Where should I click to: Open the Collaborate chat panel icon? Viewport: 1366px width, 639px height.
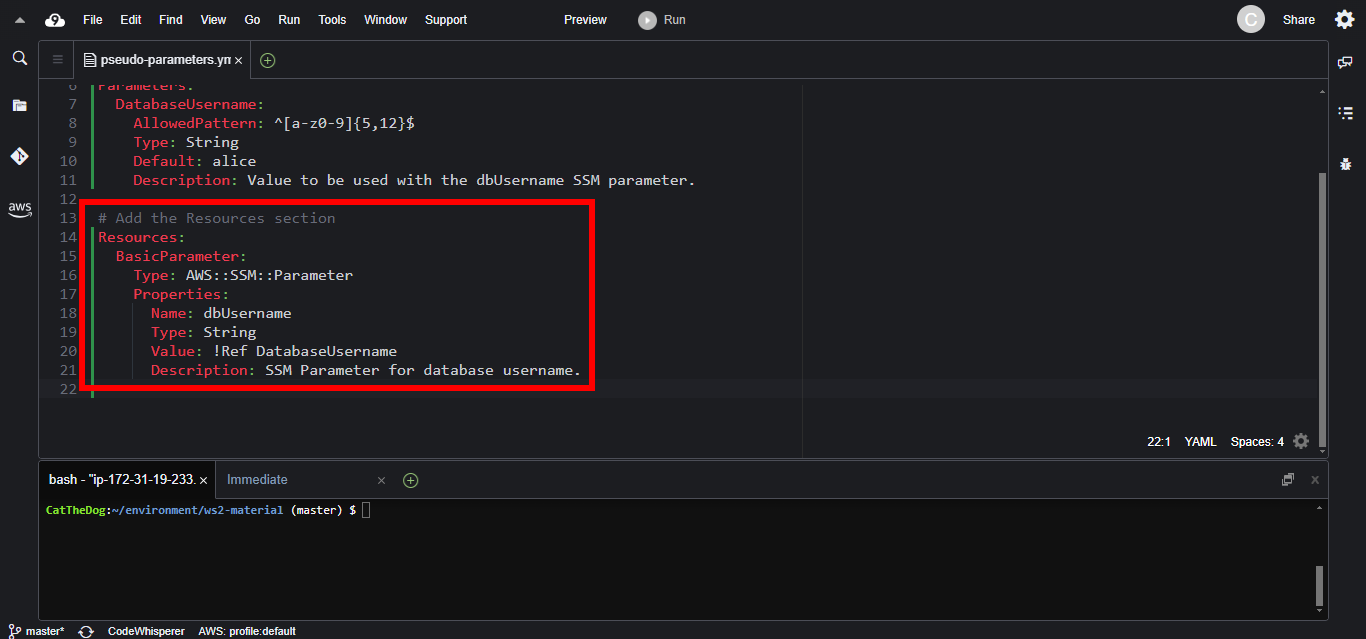point(1345,62)
